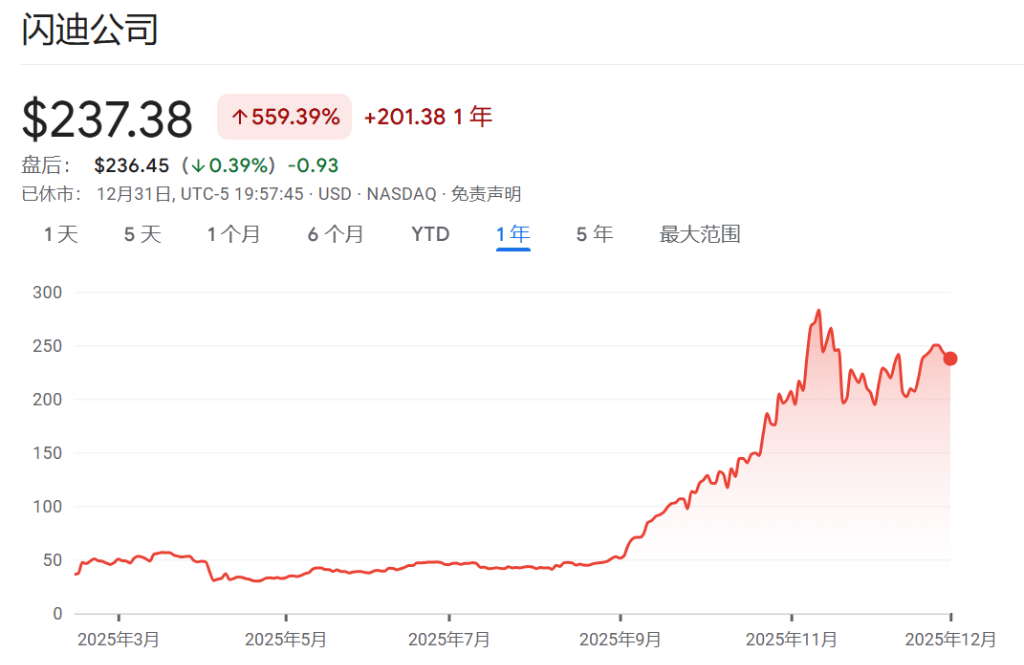Switch to the "5天" time range tab
This screenshot has height=665, width=1024.
[141, 234]
